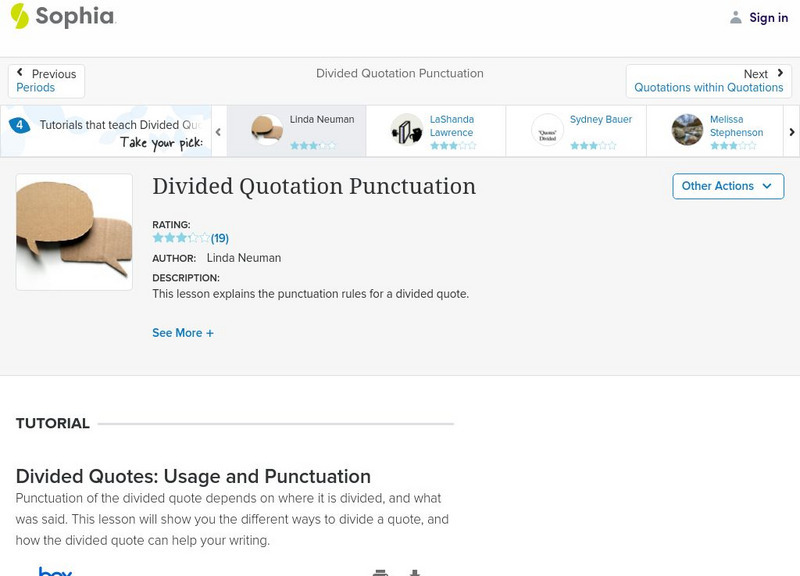Expand description with See More +

point(183,333)
